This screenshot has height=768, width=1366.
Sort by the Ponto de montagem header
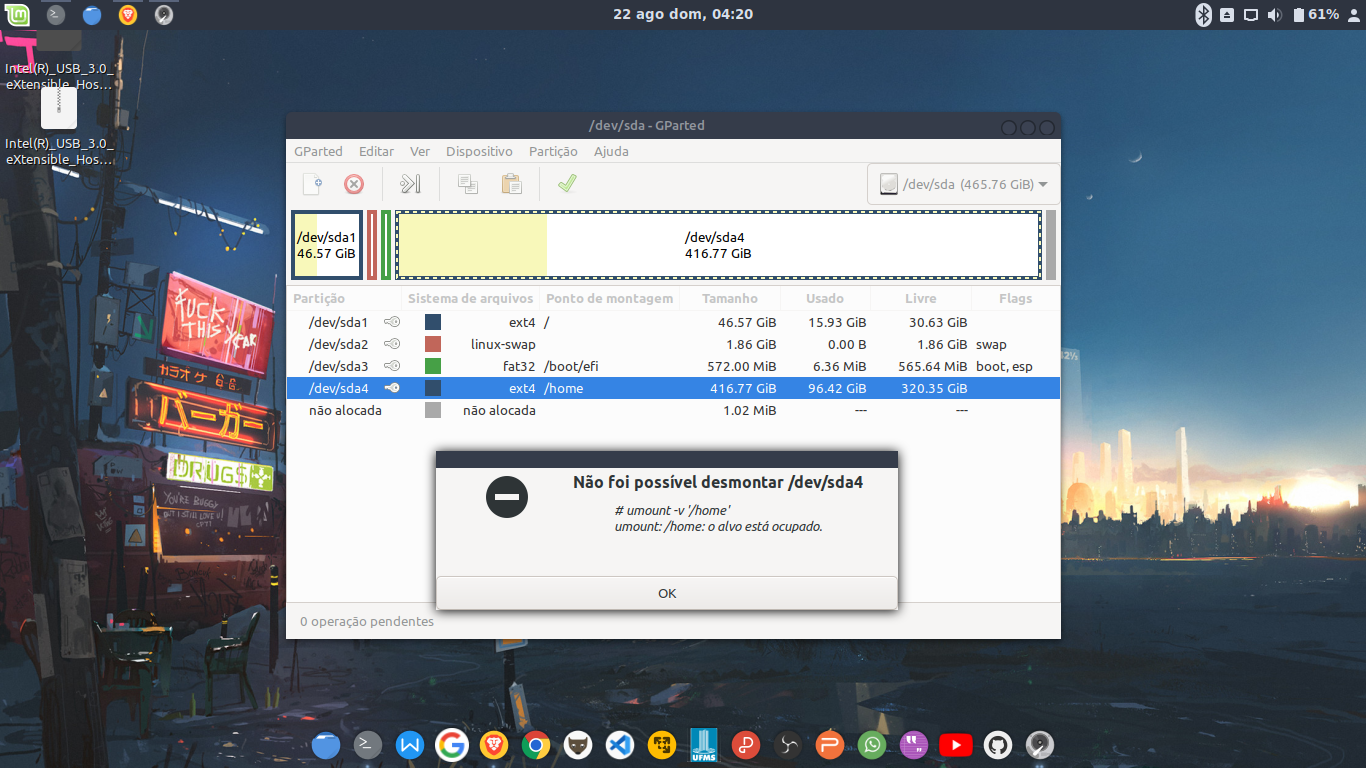(609, 298)
